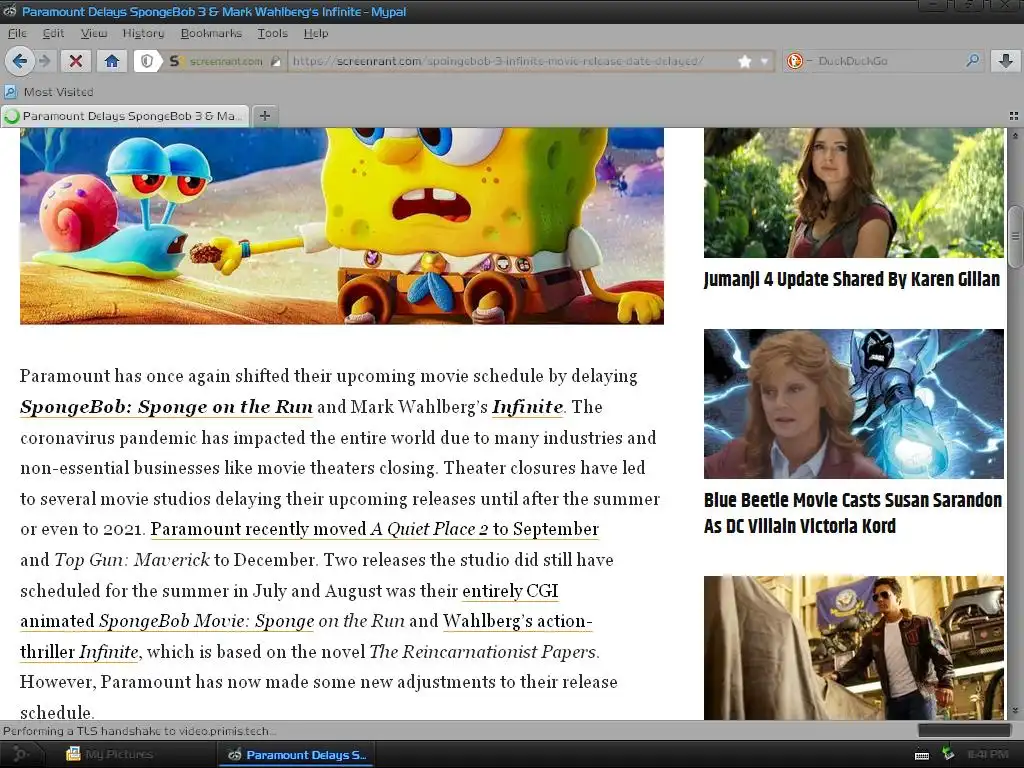Open the History menu
The height and width of the screenshot is (768, 1024).
[x=143, y=33]
